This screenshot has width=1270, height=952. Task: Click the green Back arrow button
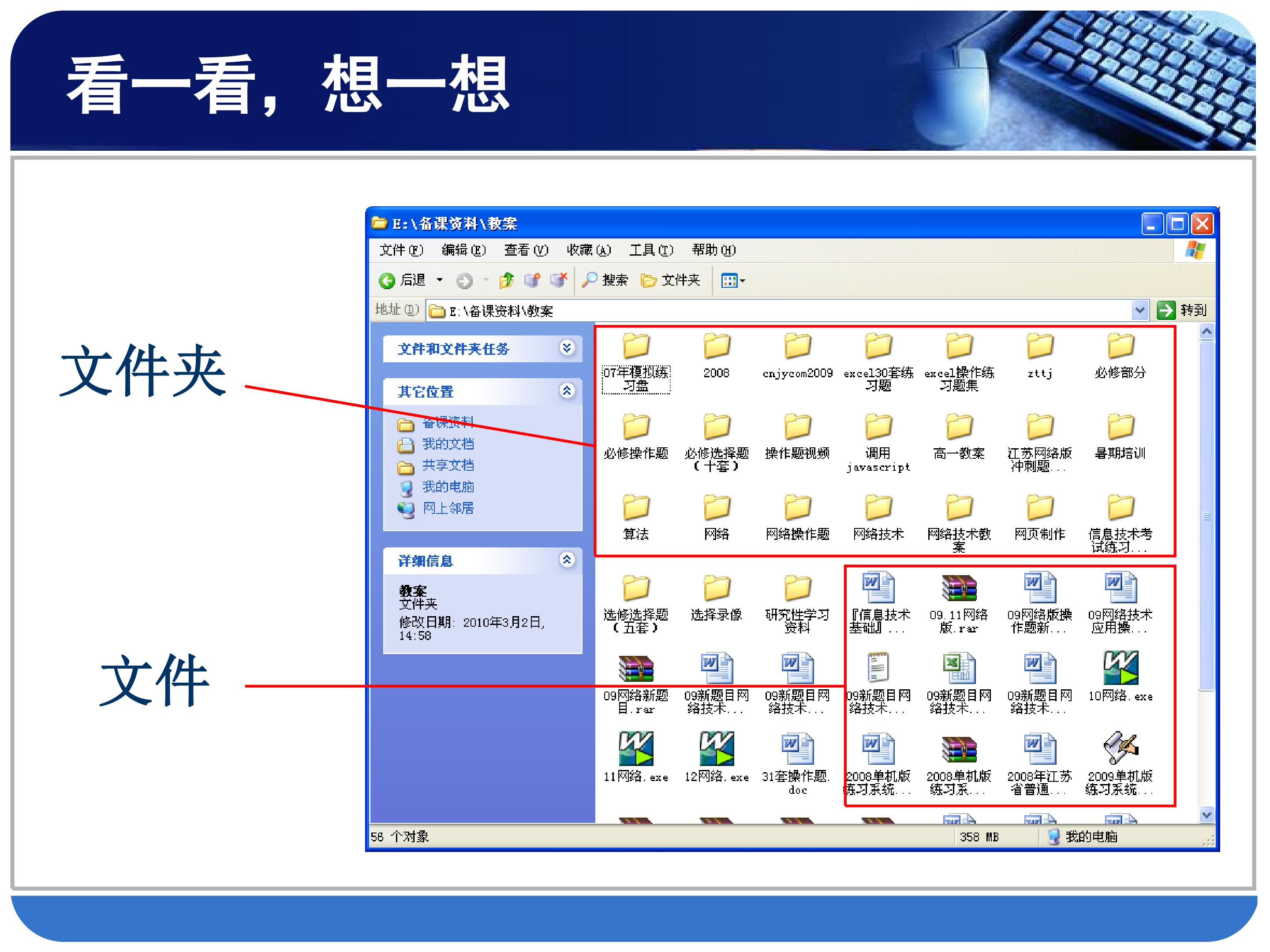pyautogui.click(x=387, y=281)
